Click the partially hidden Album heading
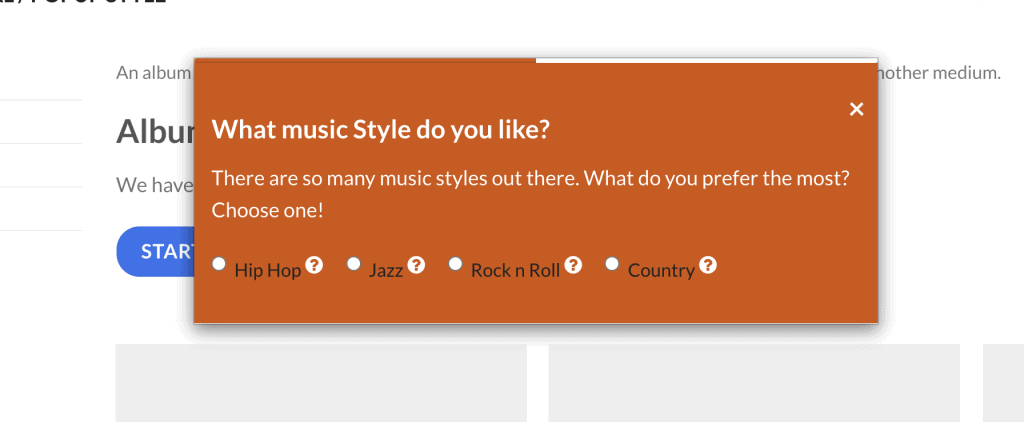 (155, 132)
